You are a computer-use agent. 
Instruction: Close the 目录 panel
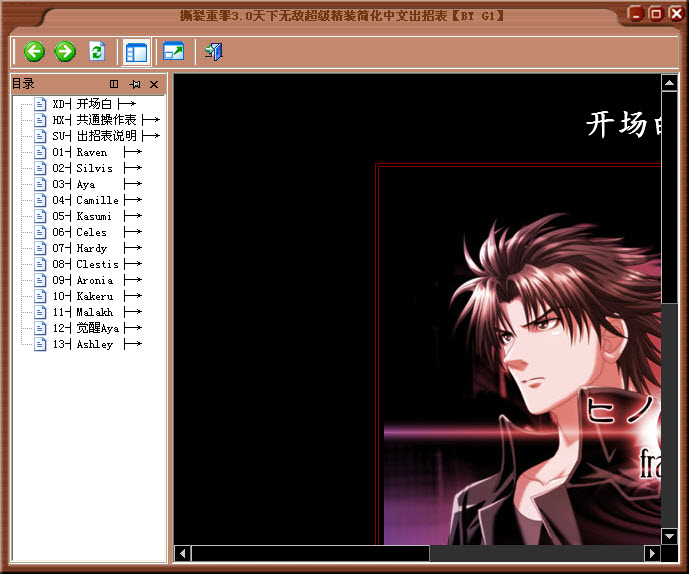coord(154,84)
